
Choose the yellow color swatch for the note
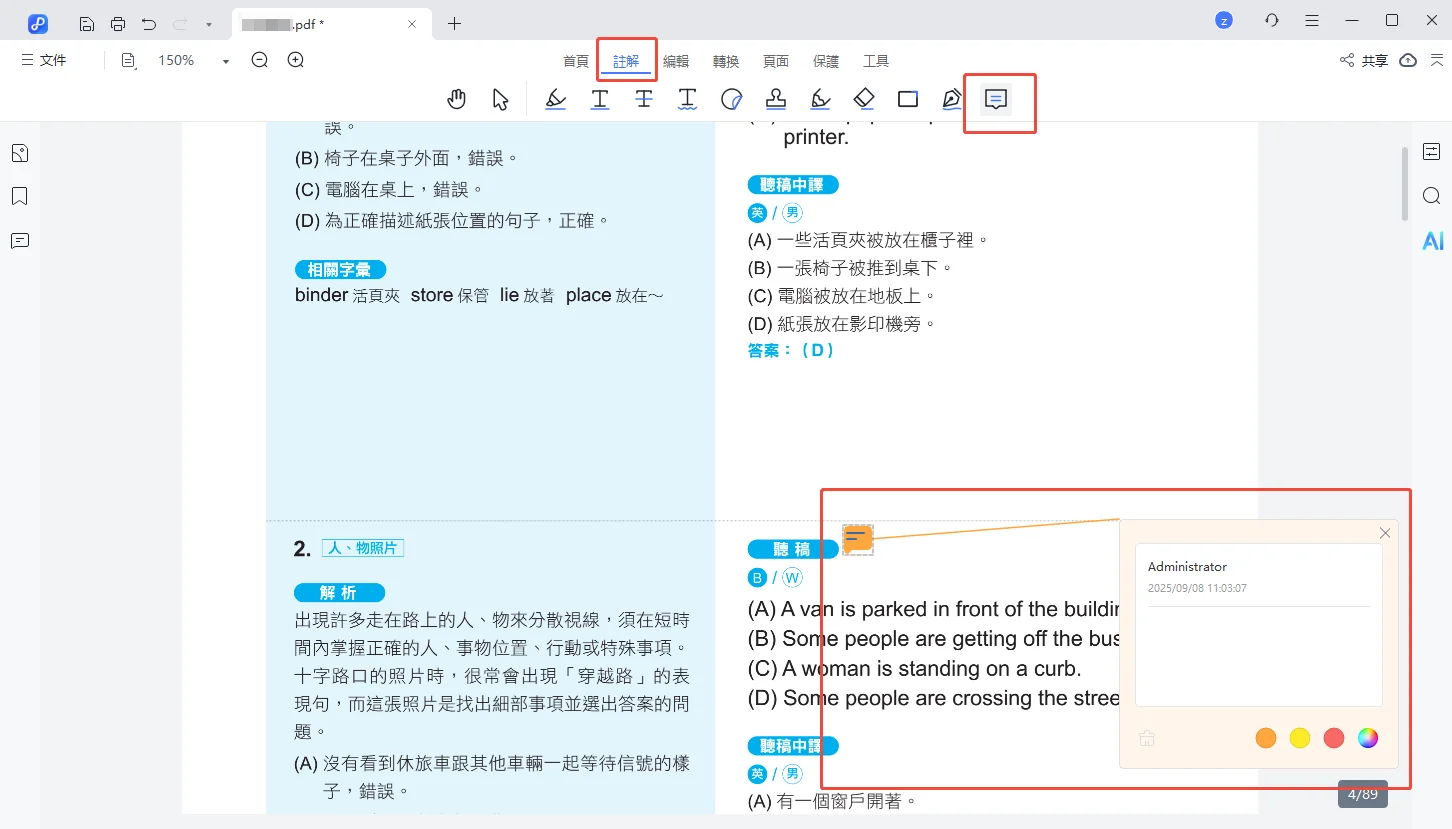1299,738
